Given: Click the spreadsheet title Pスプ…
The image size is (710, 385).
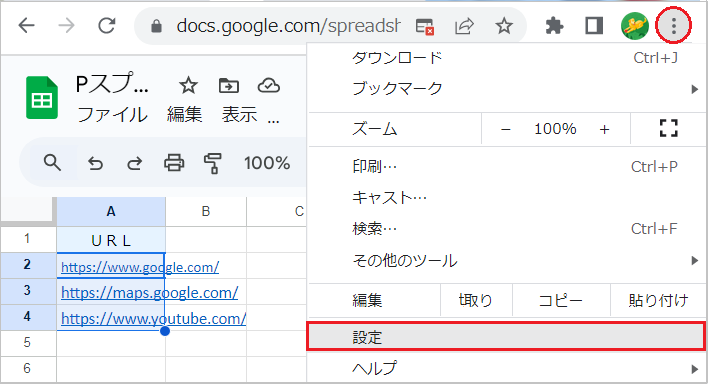Looking at the screenshot, I should [x=111, y=84].
